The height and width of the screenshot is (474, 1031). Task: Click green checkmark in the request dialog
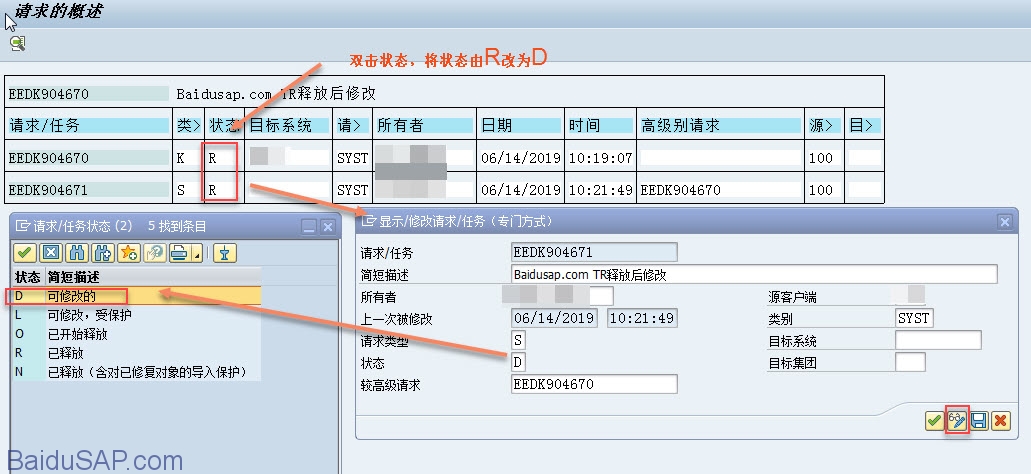[x=934, y=421]
